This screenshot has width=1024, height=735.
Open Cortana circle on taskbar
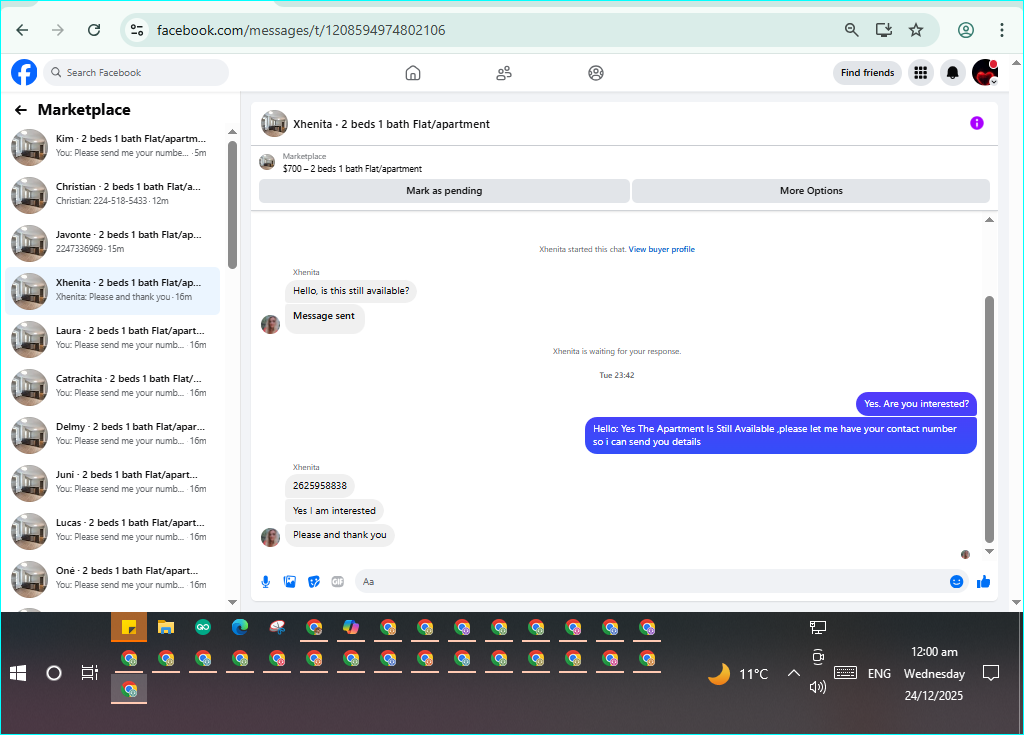(x=54, y=673)
